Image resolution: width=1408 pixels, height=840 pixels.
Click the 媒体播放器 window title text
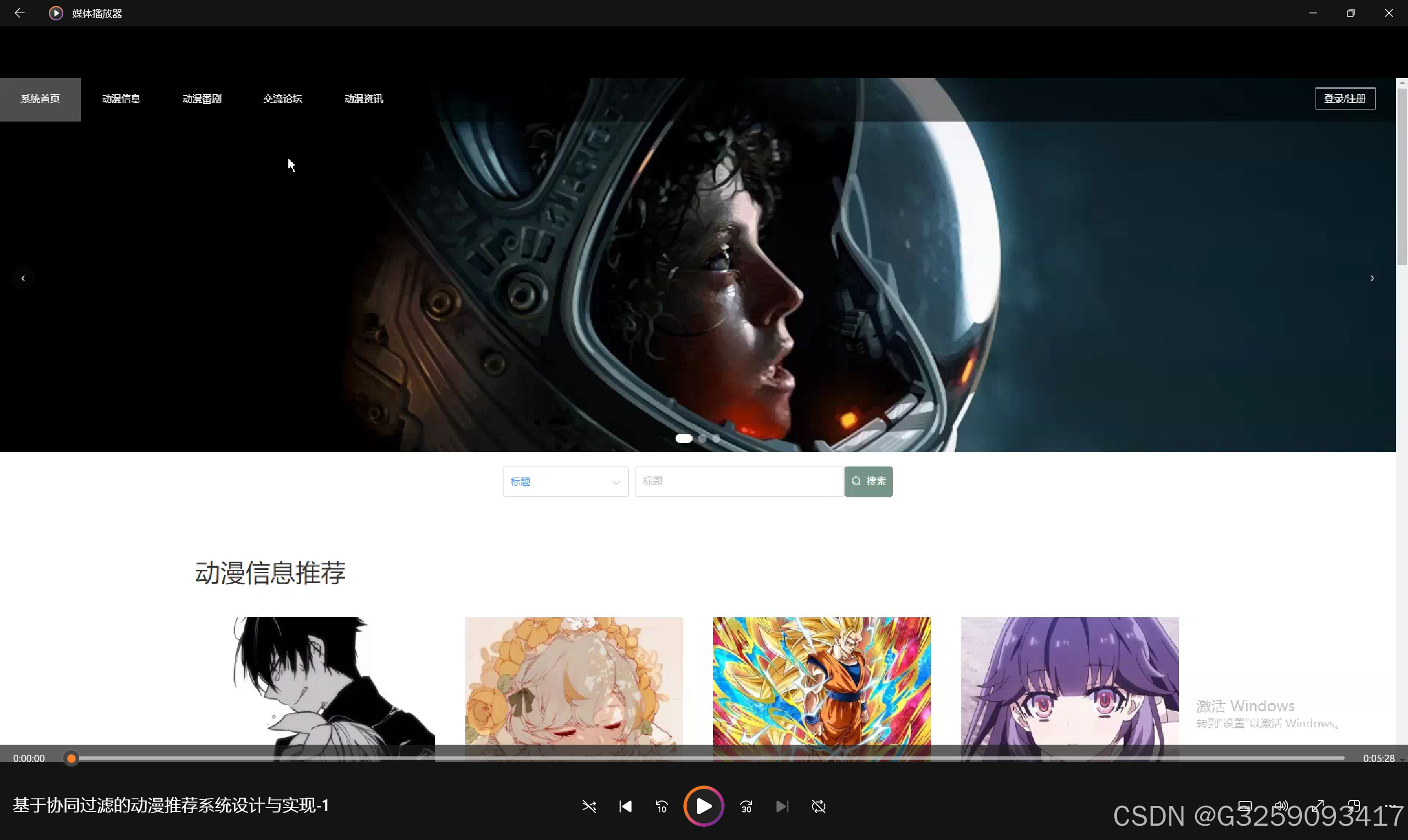coord(97,14)
